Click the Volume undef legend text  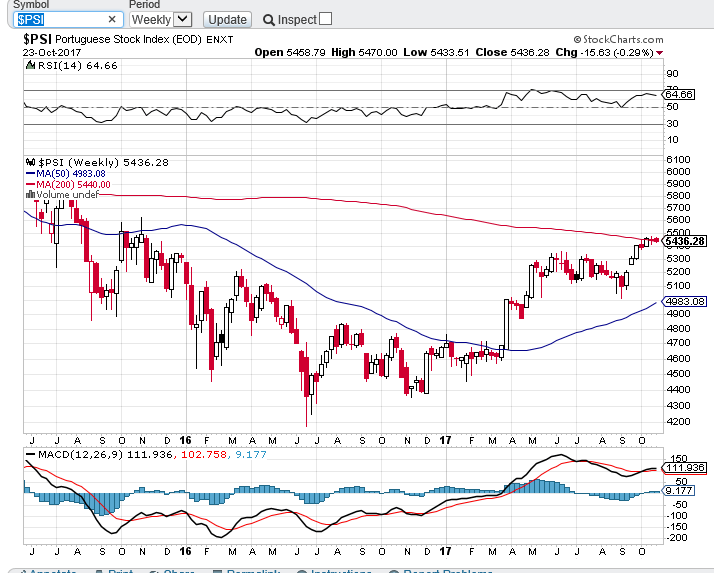pyautogui.click(x=67, y=194)
